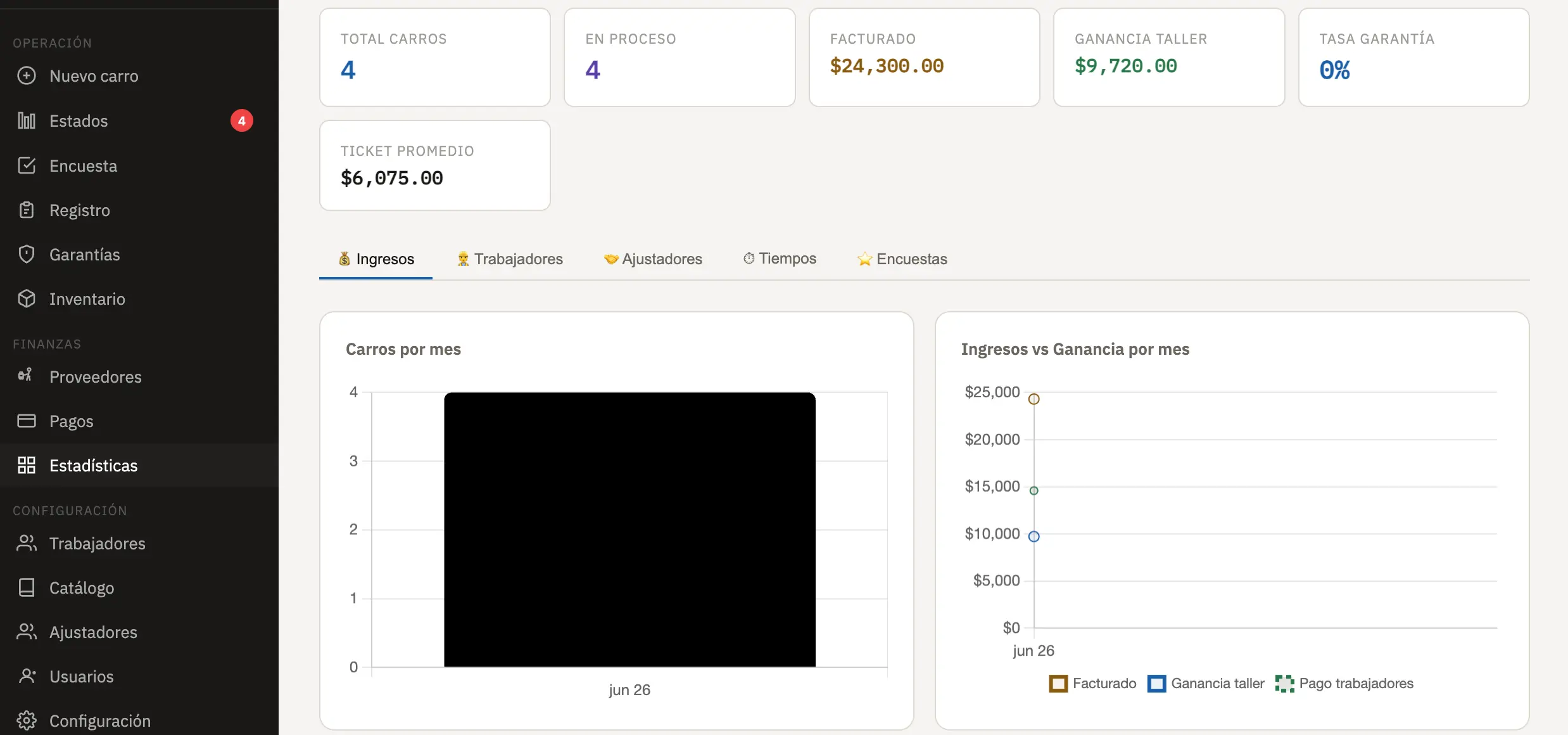The height and width of the screenshot is (735, 1568).
Task: Open the Catálogo book icon
Action: tap(27, 587)
